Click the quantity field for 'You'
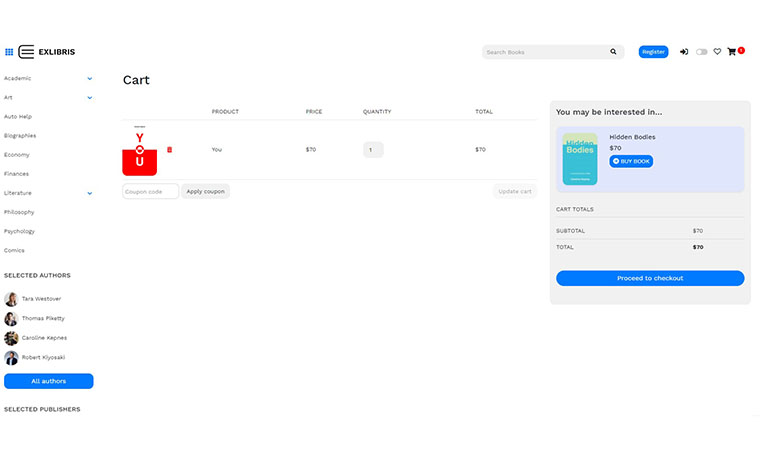The height and width of the screenshot is (454, 760). pyautogui.click(x=373, y=150)
